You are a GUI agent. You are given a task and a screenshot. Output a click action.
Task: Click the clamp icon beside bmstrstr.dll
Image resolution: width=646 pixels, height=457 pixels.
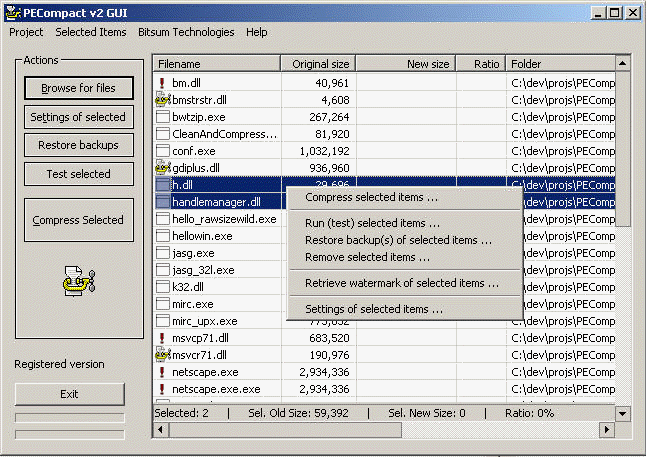point(163,100)
